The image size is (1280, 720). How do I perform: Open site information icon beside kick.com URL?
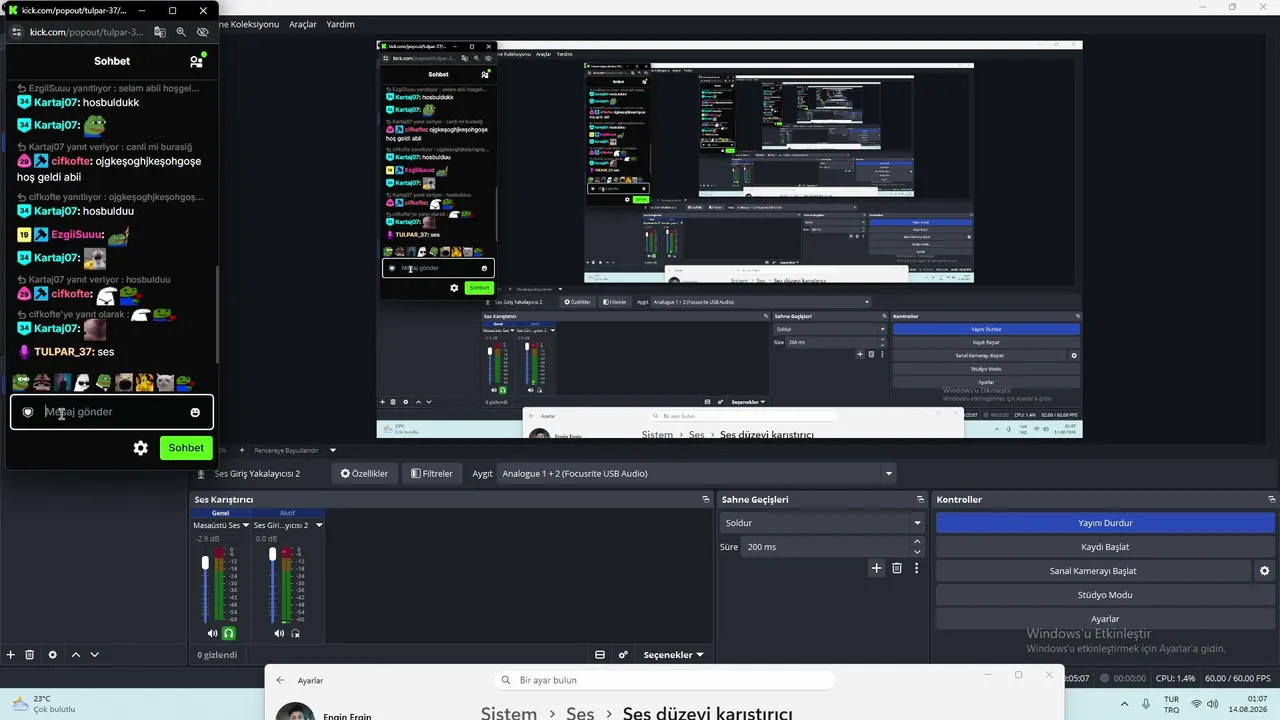click(x=16, y=32)
